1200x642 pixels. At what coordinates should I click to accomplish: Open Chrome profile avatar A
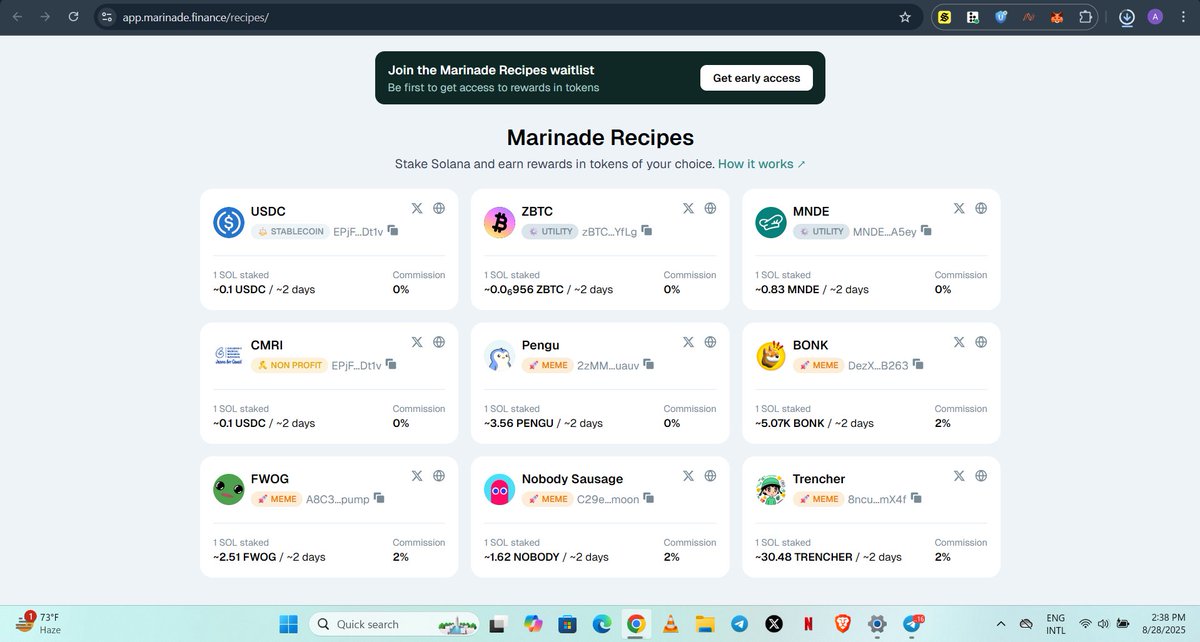[1155, 17]
